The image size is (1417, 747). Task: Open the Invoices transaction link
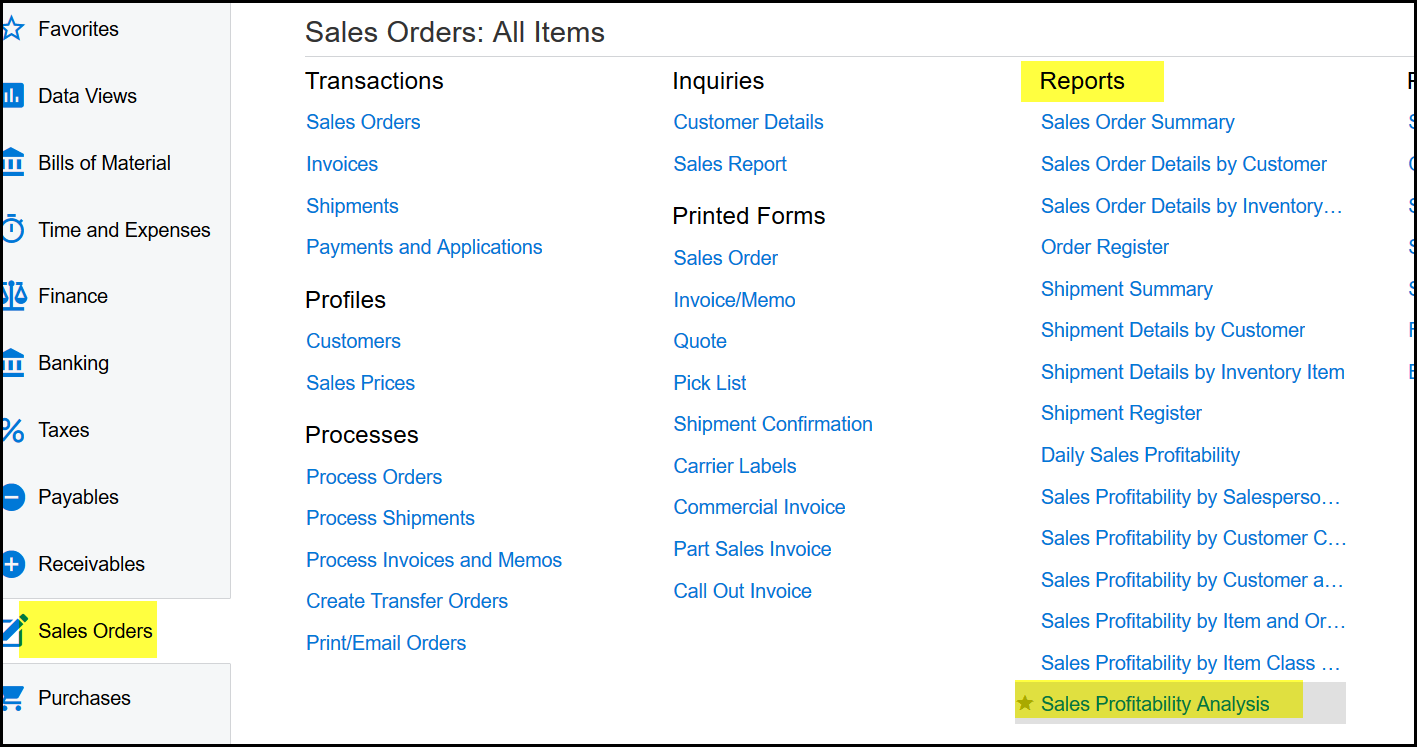[x=342, y=164]
